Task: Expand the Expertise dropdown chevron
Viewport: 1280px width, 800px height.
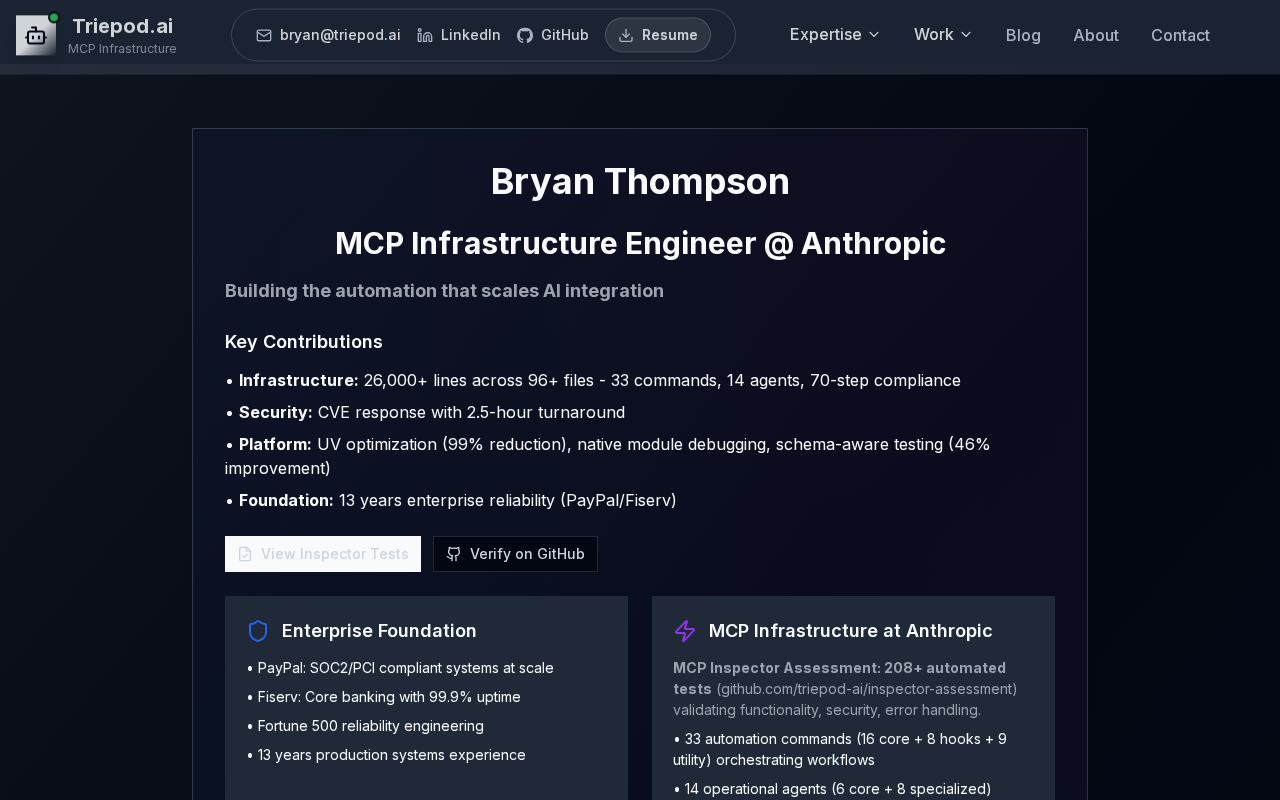Action: 874,35
